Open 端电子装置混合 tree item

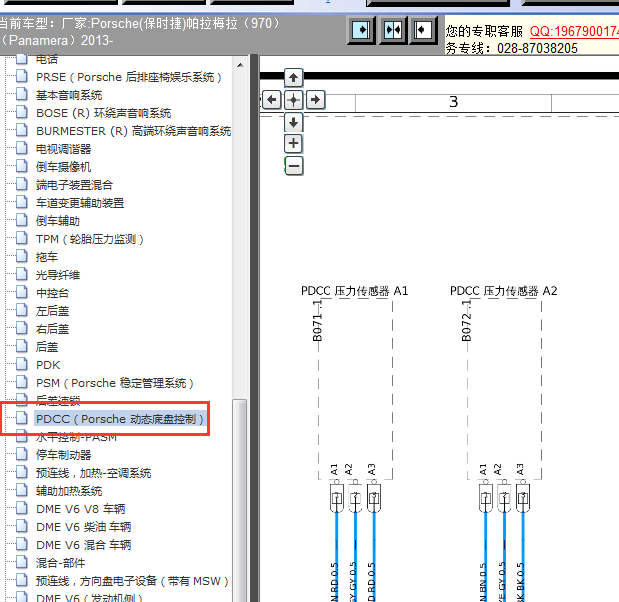coord(75,185)
